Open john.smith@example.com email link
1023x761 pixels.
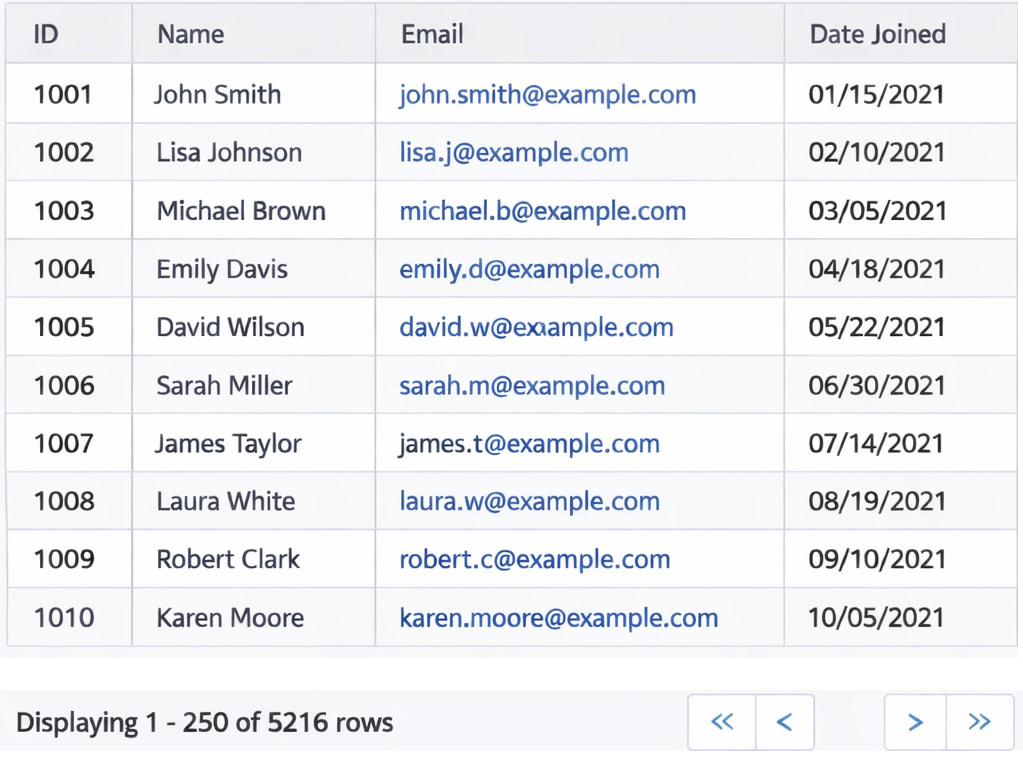(547, 95)
